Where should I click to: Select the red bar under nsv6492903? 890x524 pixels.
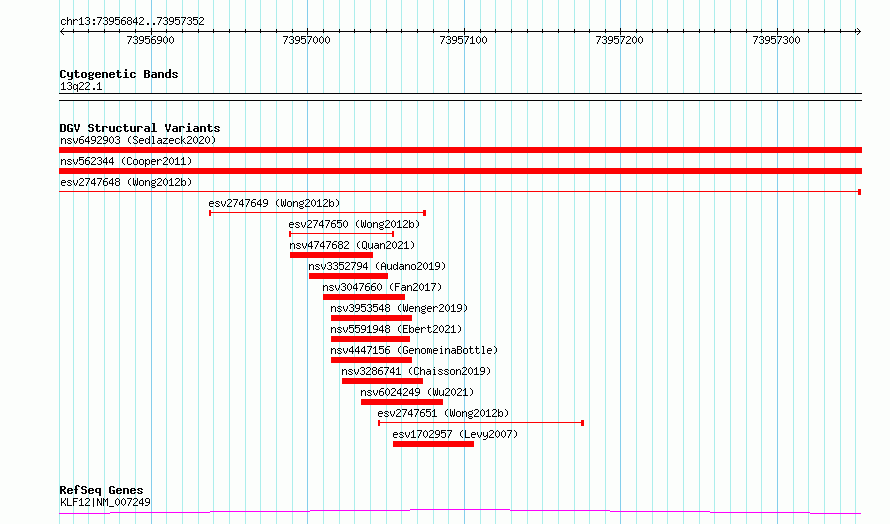point(460,150)
